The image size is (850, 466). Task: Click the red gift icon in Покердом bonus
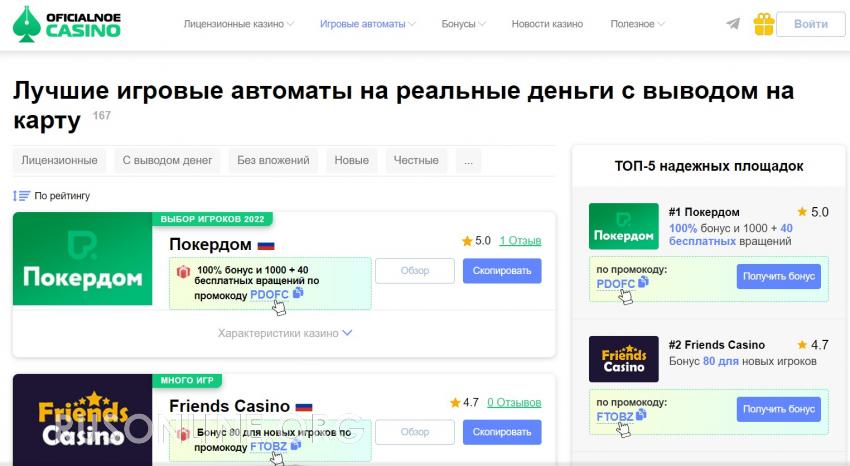pyautogui.click(x=183, y=271)
